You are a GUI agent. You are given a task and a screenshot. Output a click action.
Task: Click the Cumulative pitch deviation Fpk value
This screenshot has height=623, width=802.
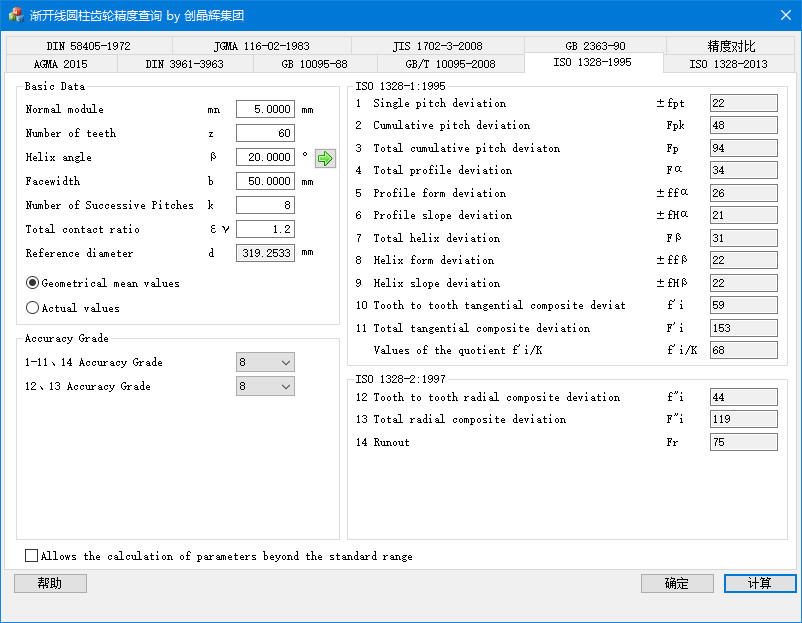coord(744,125)
